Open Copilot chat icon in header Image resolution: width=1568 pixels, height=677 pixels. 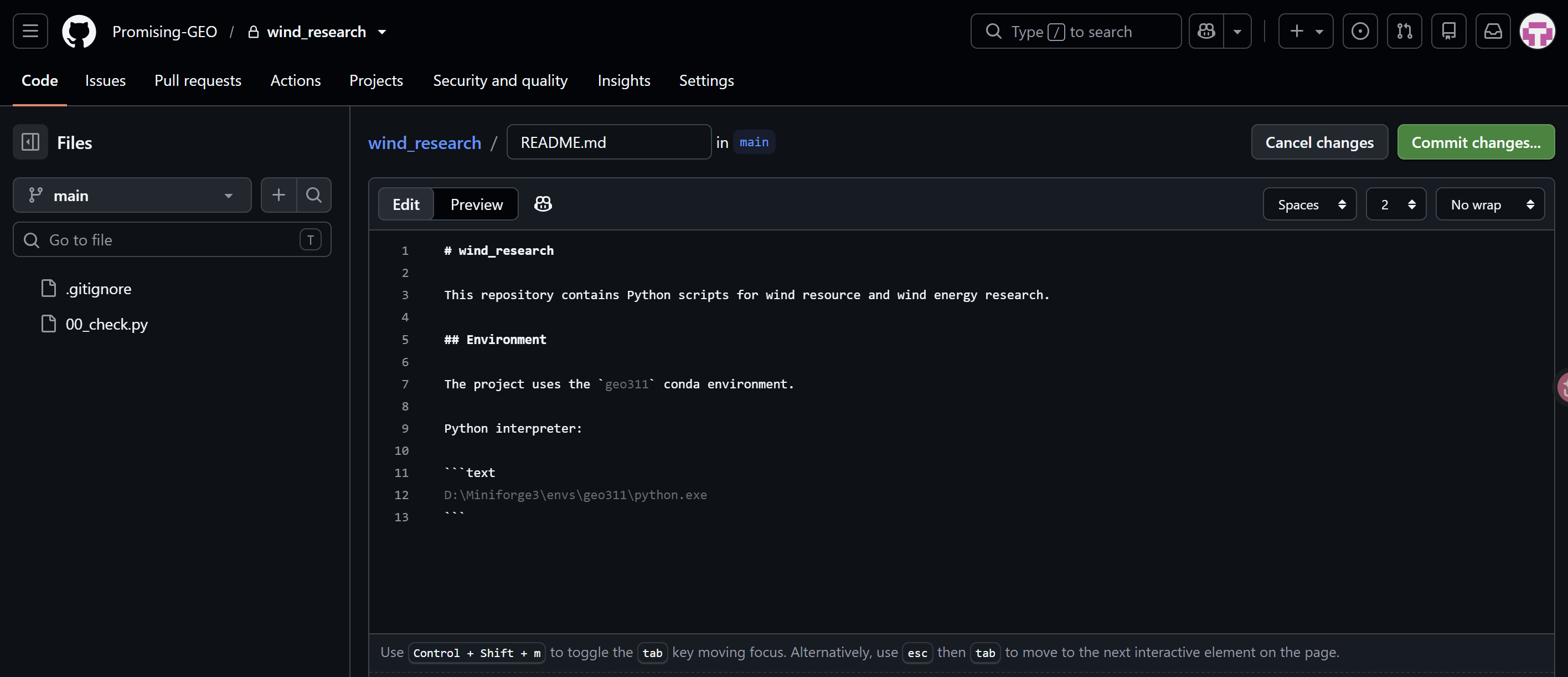[x=1206, y=31]
